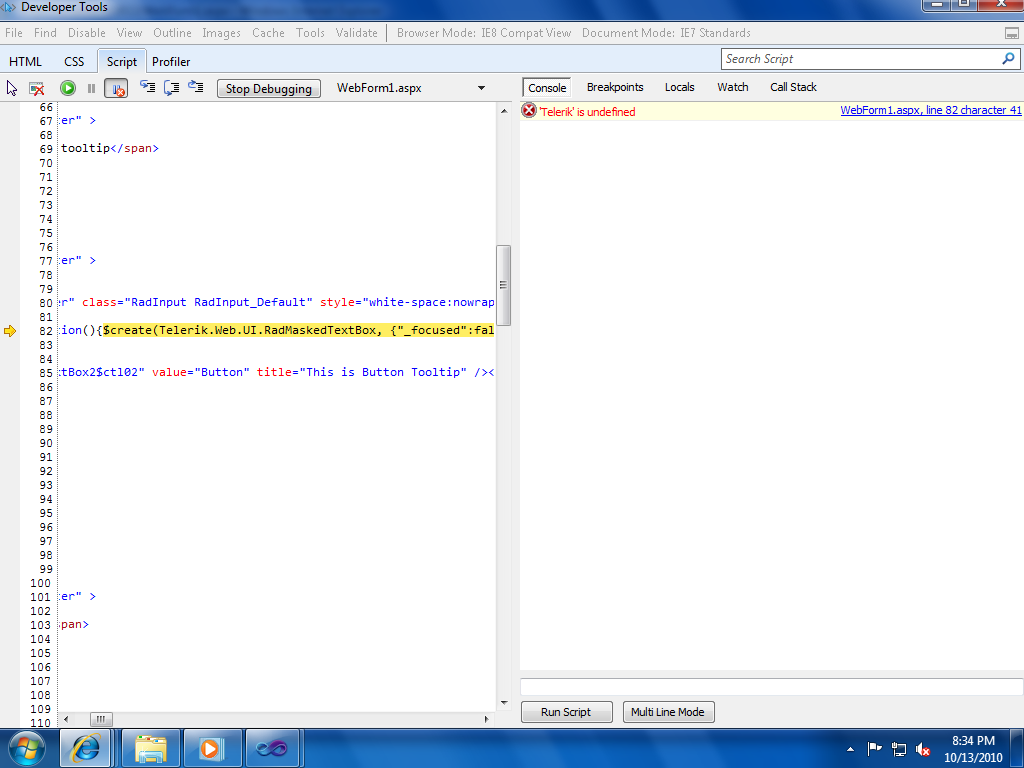1024x768 pixels.
Task: Click vertical scrollbar up arrow in code pane
Action: pos(504,112)
